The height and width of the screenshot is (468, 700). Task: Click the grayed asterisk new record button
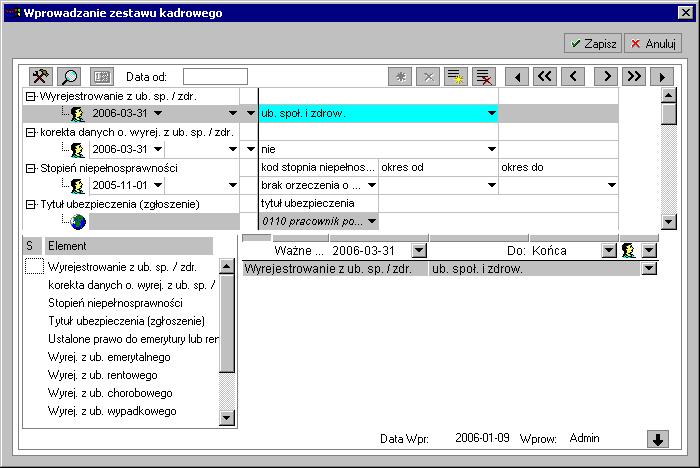coord(400,77)
